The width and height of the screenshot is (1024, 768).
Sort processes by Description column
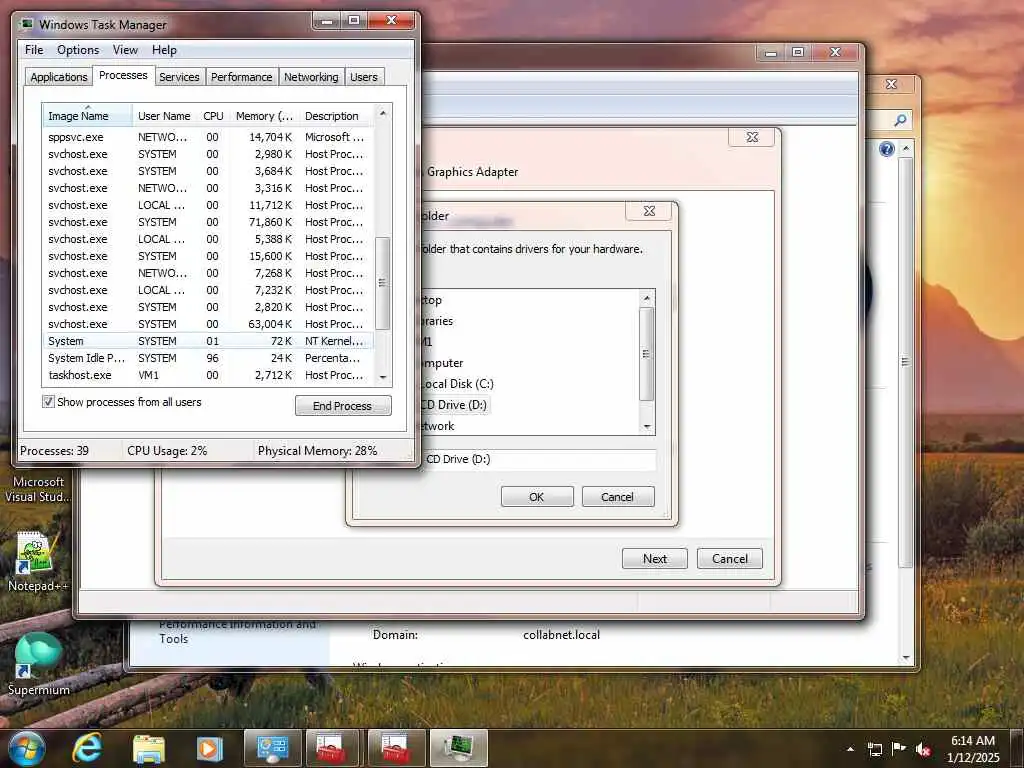click(337, 116)
